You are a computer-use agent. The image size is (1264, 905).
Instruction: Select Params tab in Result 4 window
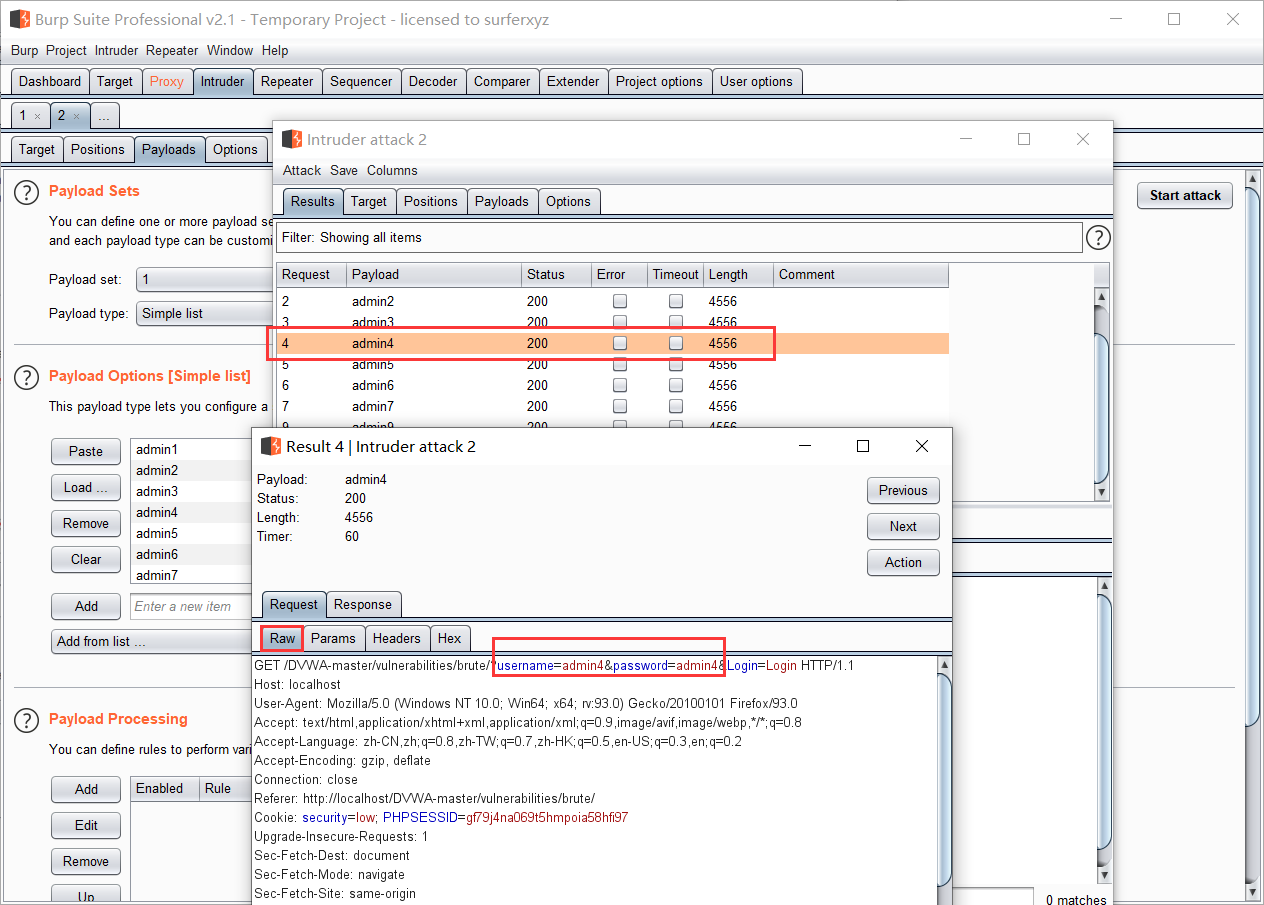click(x=333, y=638)
